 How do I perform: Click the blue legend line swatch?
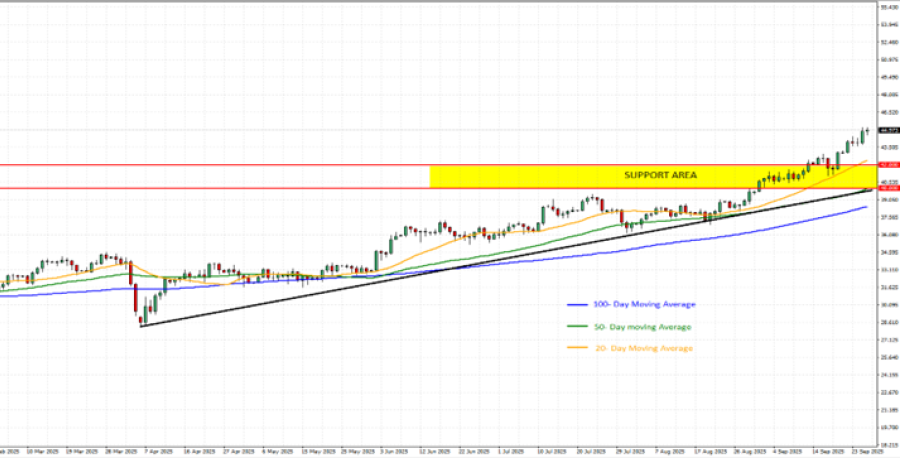tap(577, 304)
